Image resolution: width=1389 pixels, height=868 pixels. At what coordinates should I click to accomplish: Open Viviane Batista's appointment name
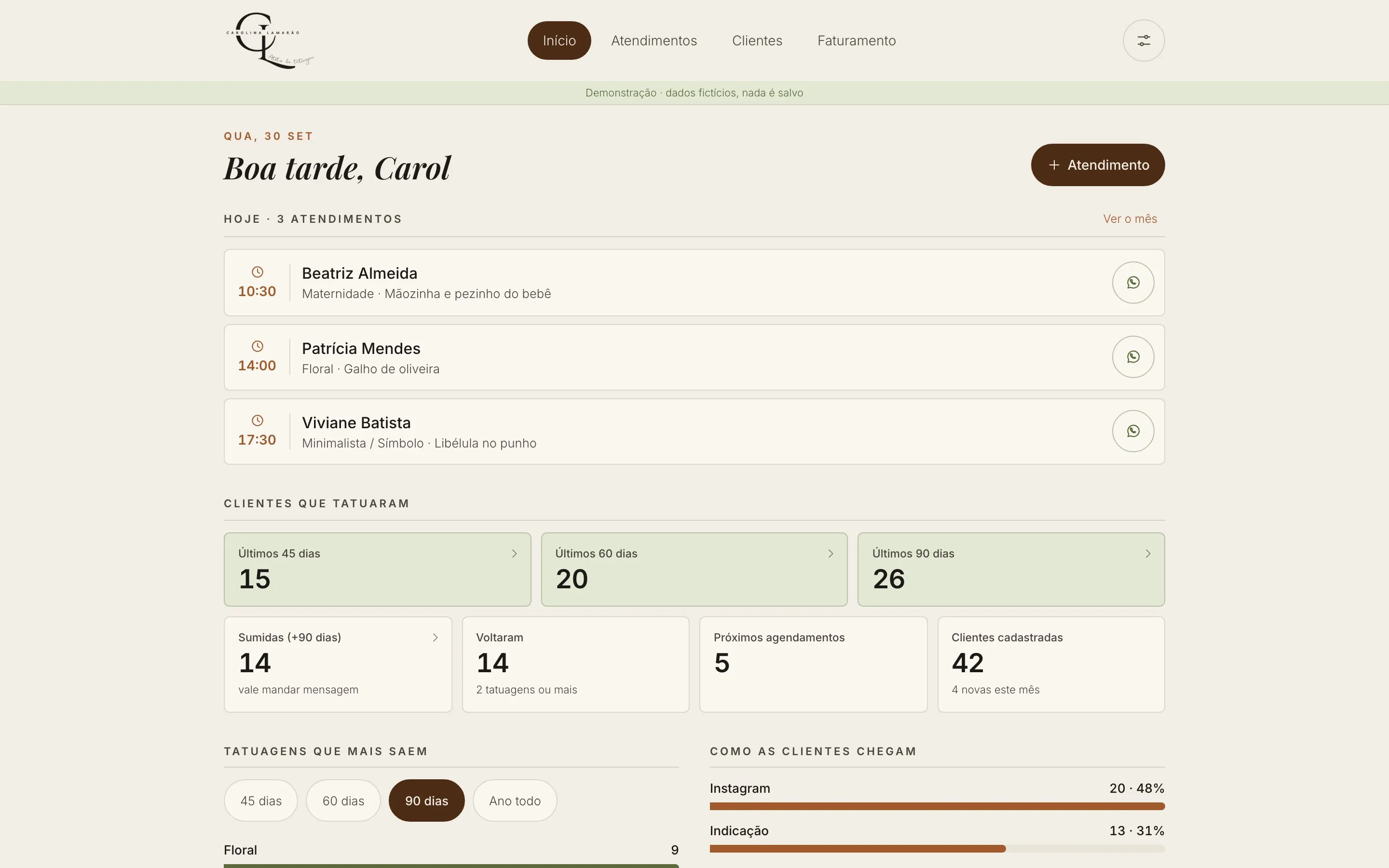[356, 423]
